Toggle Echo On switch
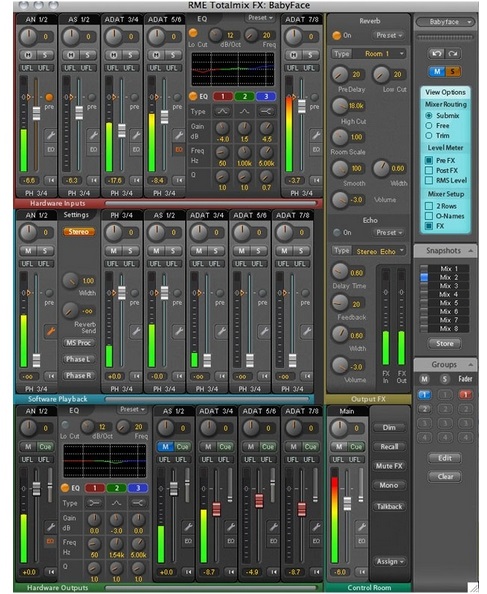Image resolution: width=487 pixels, height=594 pixels. click(336, 232)
